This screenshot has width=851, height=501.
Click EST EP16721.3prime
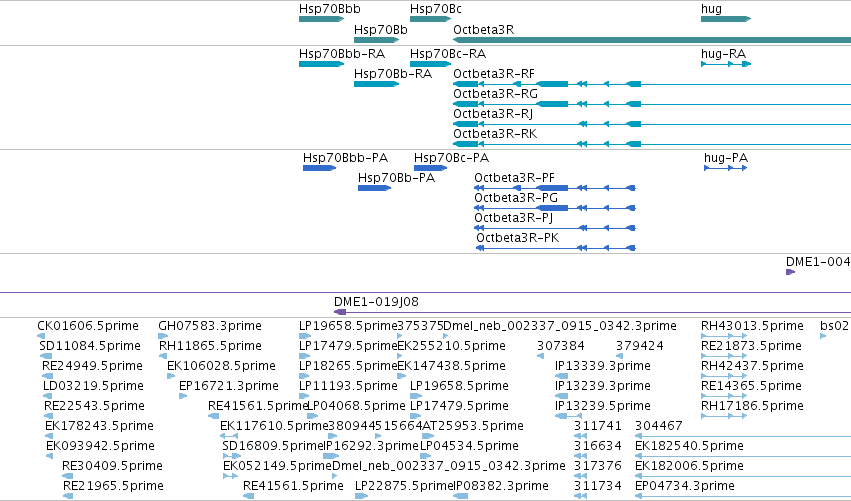click(x=229, y=386)
